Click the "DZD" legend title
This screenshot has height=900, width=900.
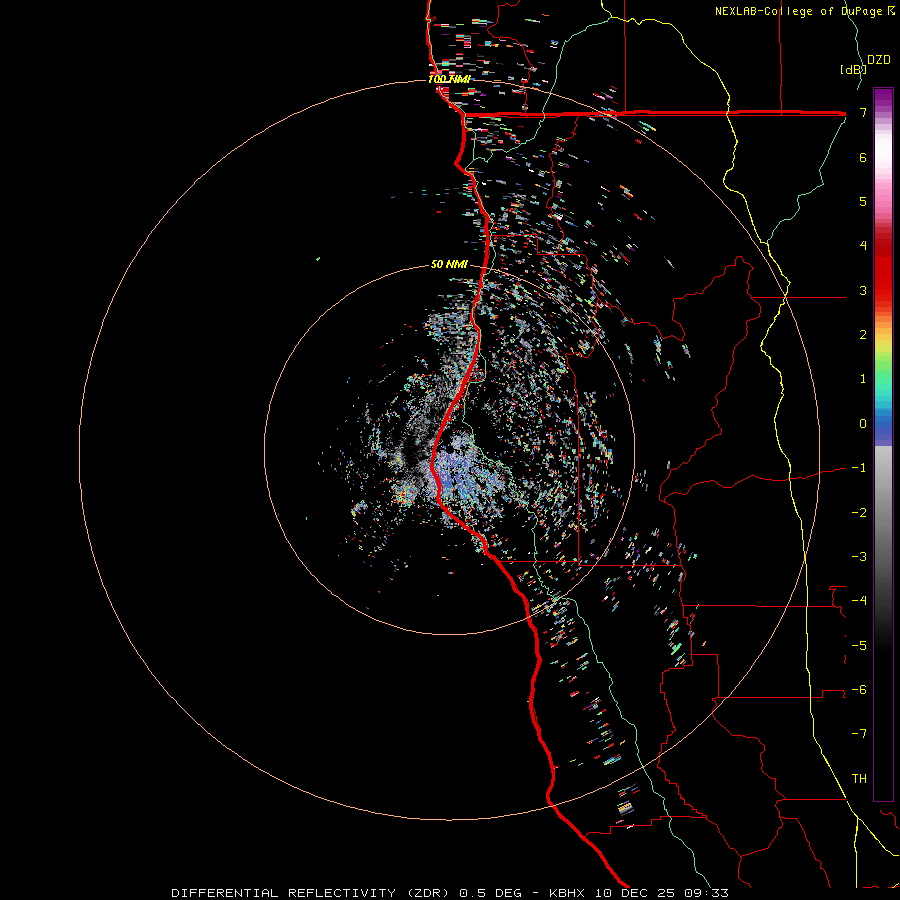click(878, 60)
